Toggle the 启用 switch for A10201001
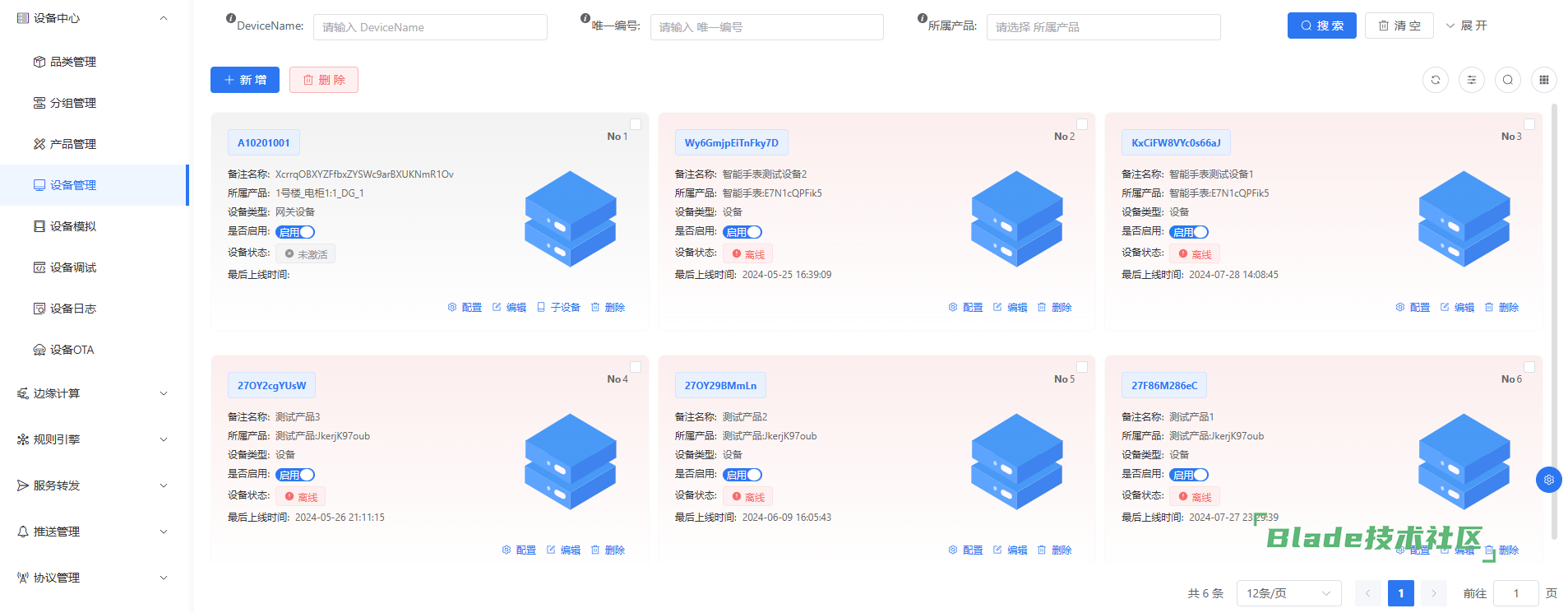 coord(295,233)
